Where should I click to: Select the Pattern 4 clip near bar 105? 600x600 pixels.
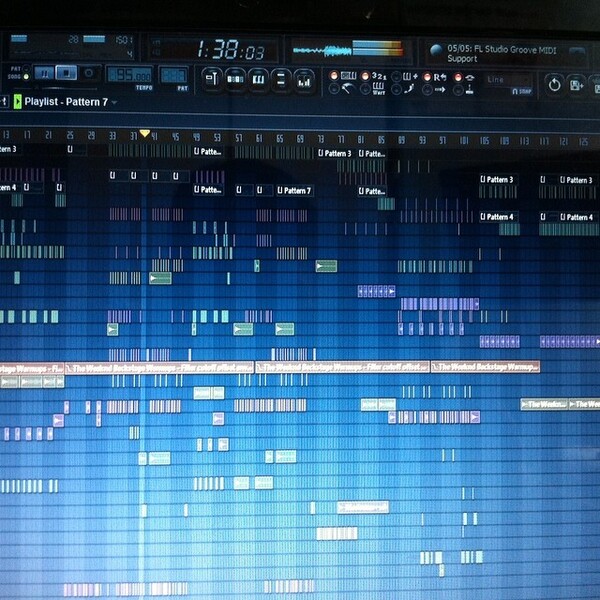499,217
